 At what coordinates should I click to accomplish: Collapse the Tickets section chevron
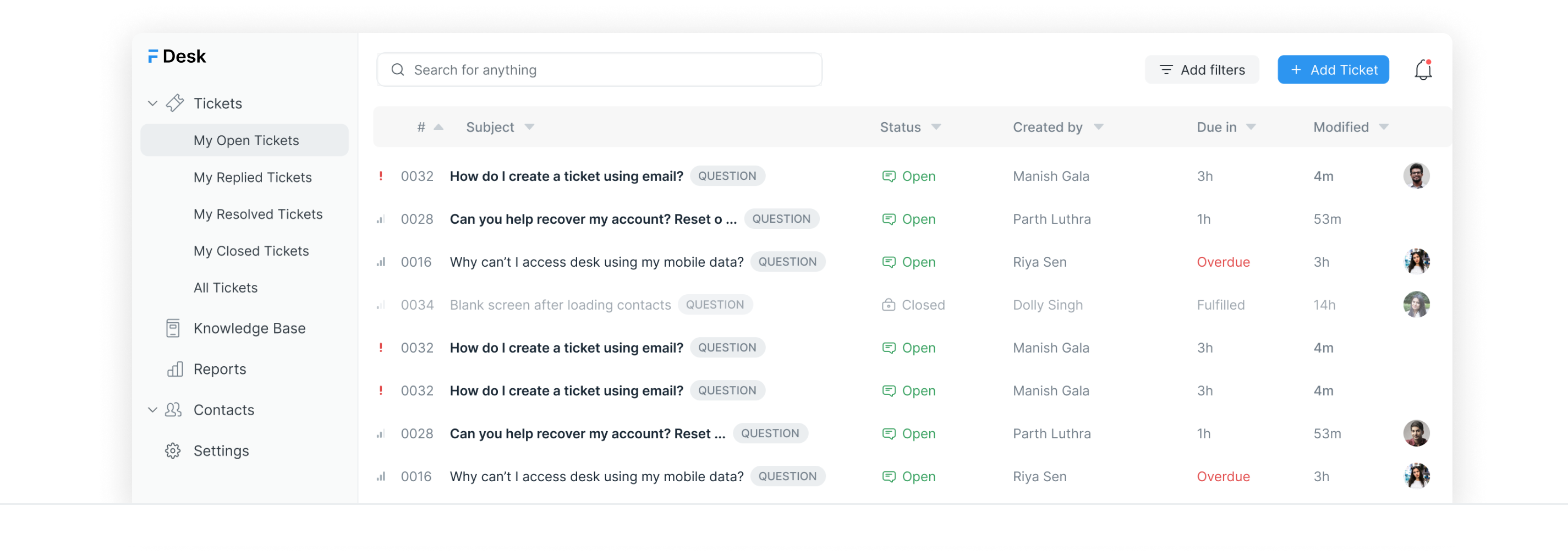pos(152,103)
